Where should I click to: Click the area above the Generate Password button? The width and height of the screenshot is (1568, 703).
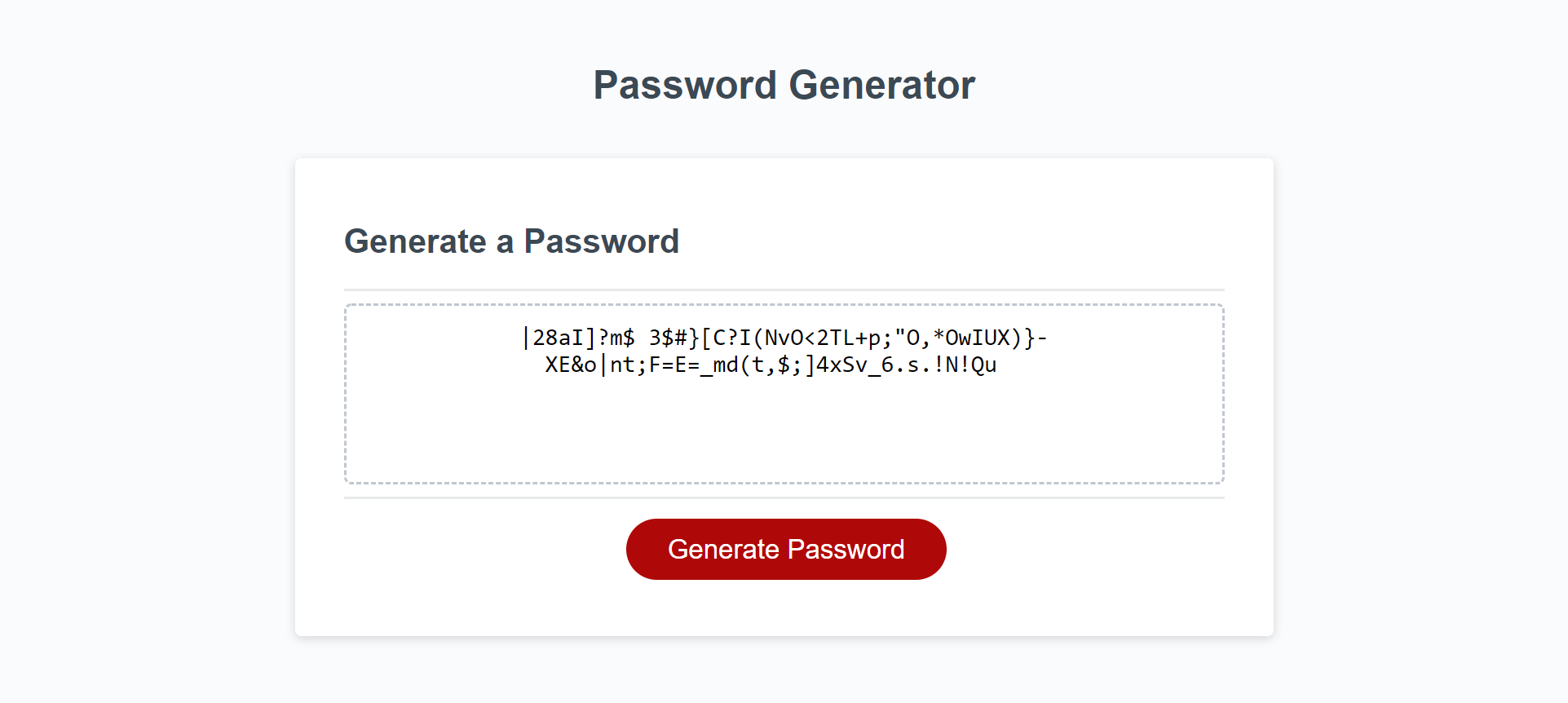point(783,502)
